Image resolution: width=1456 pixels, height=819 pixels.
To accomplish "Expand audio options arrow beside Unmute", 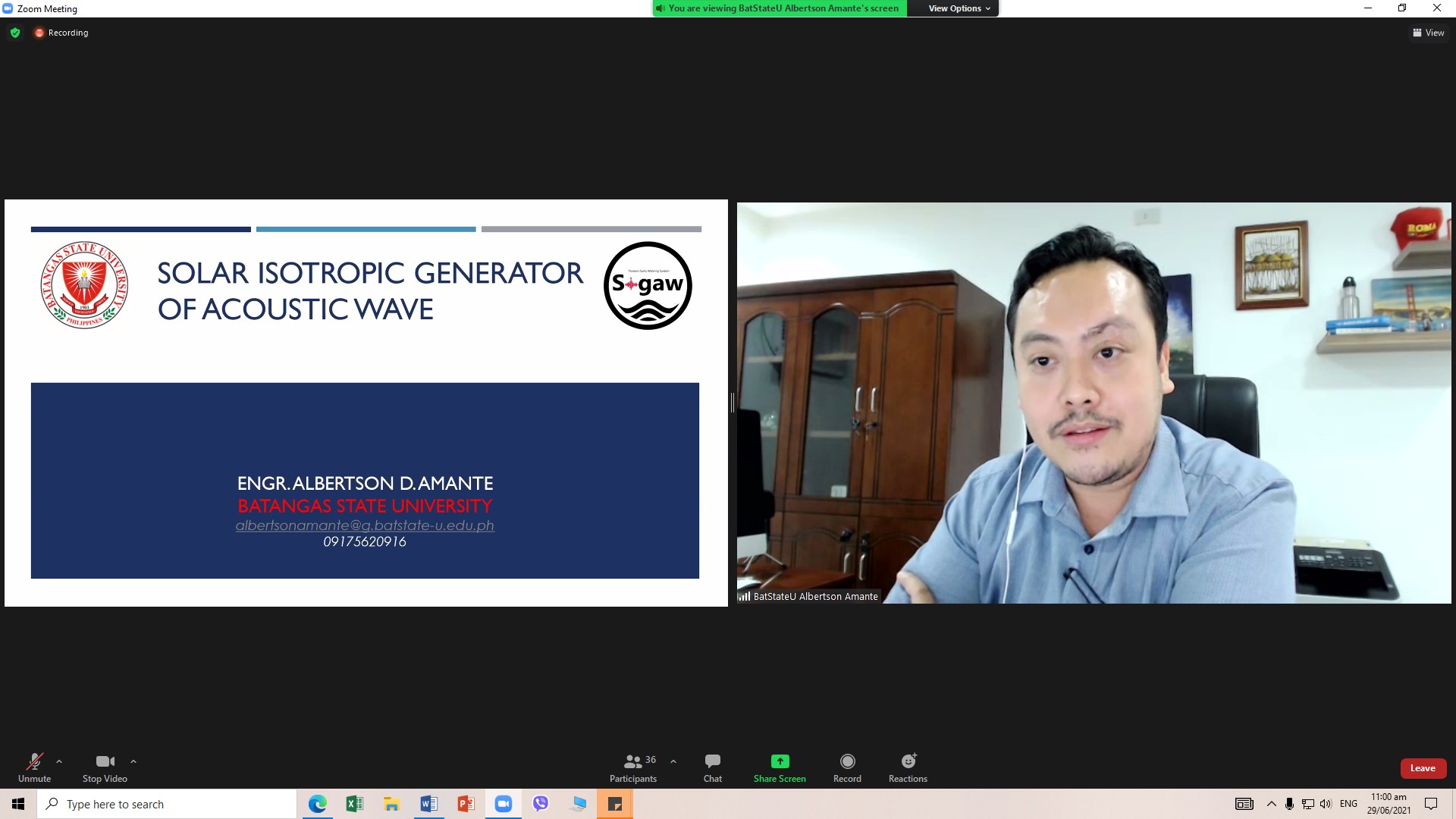I will click(x=59, y=761).
